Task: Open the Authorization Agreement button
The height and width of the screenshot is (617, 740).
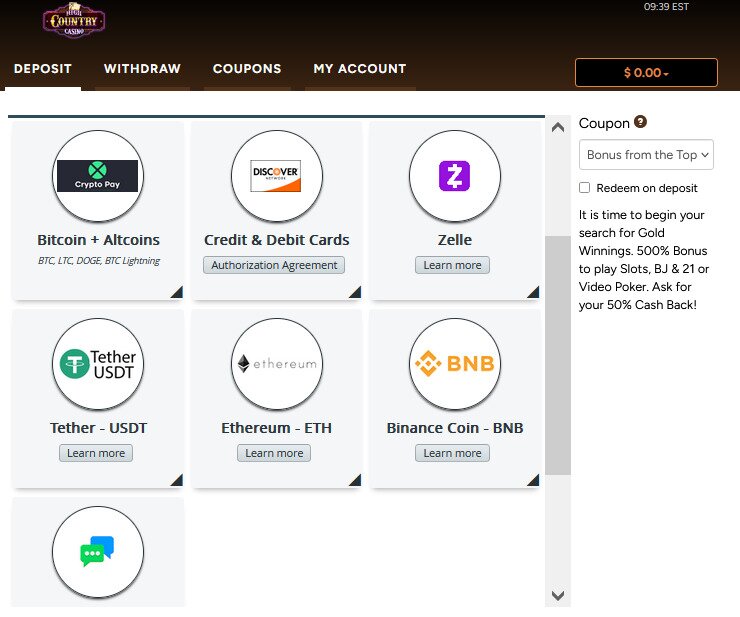Action: point(274,265)
